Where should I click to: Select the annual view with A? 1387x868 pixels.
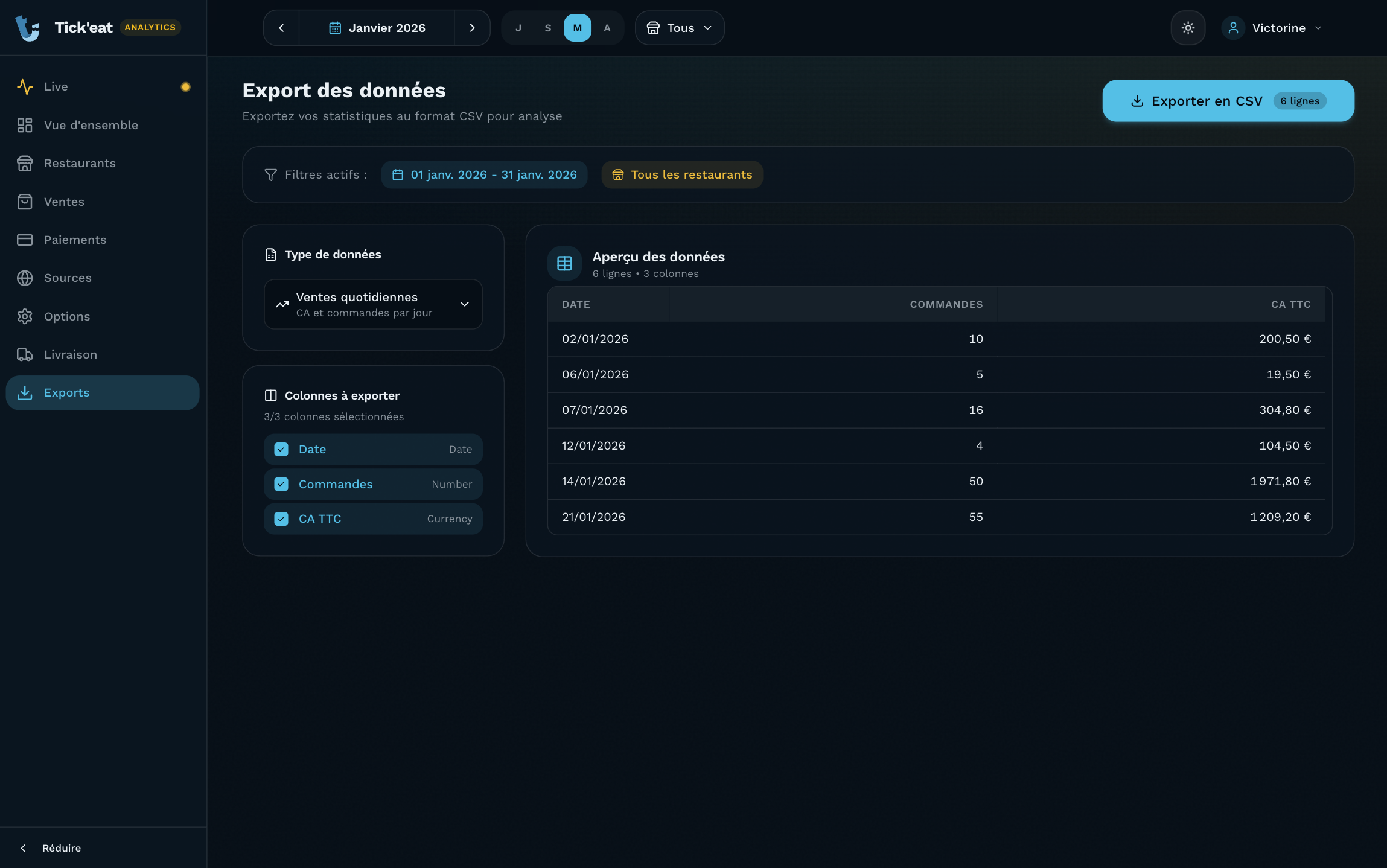(x=607, y=27)
